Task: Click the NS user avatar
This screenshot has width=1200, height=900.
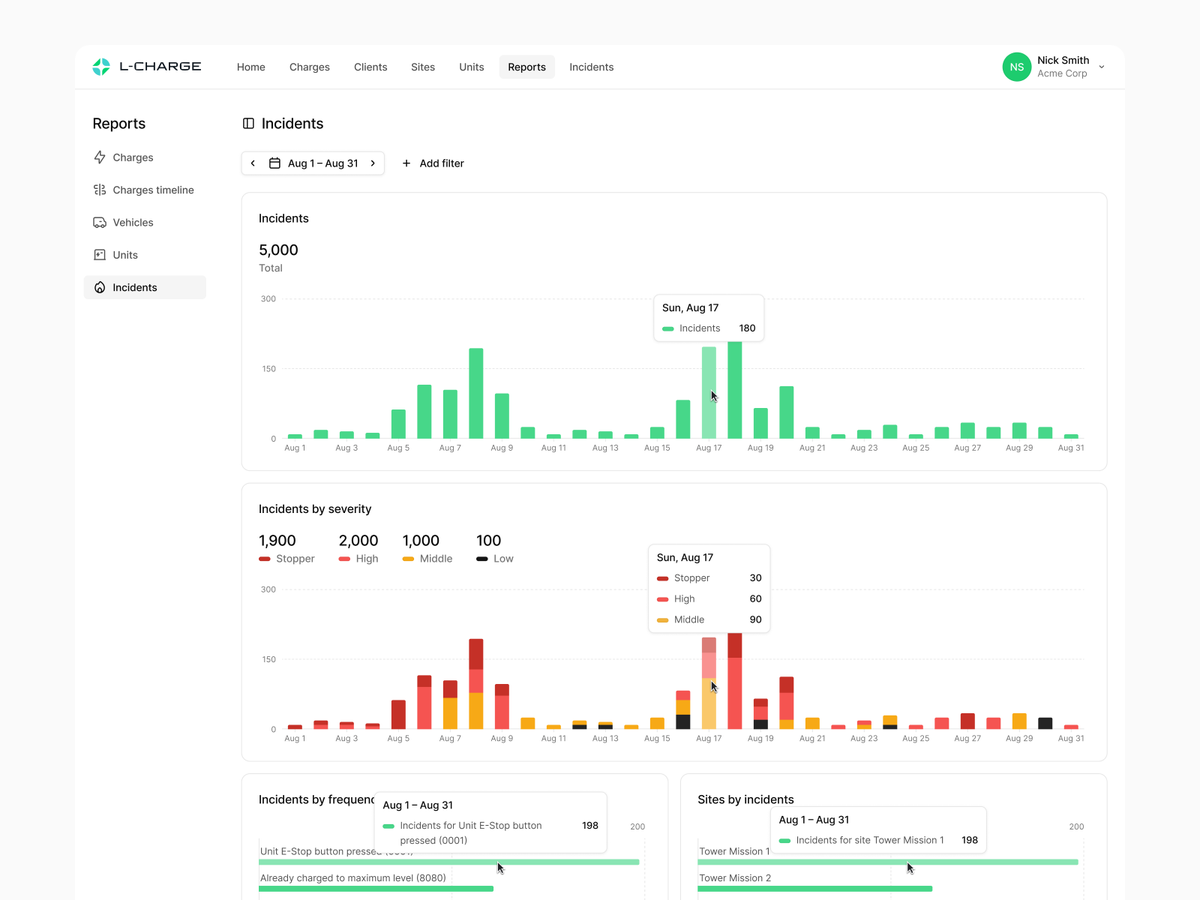Action: [x=1017, y=67]
